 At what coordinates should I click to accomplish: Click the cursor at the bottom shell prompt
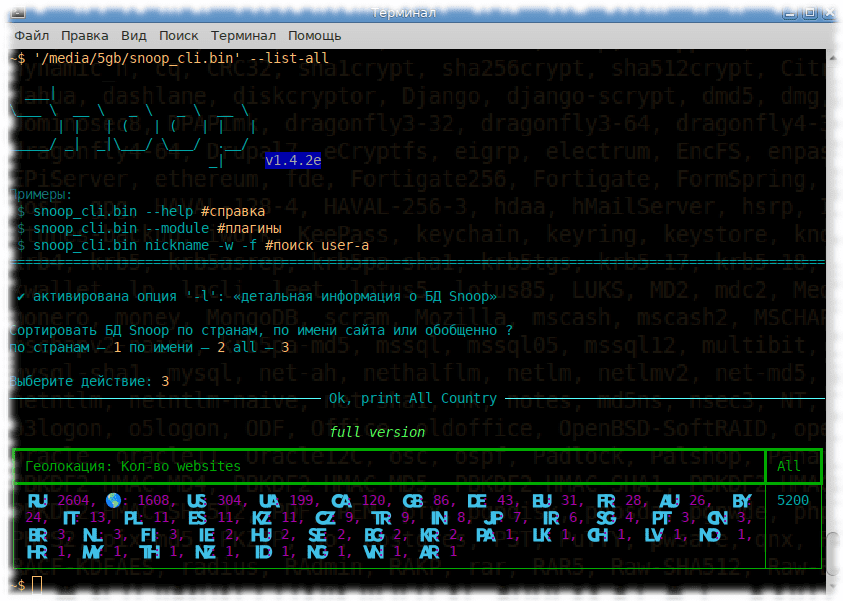37,584
